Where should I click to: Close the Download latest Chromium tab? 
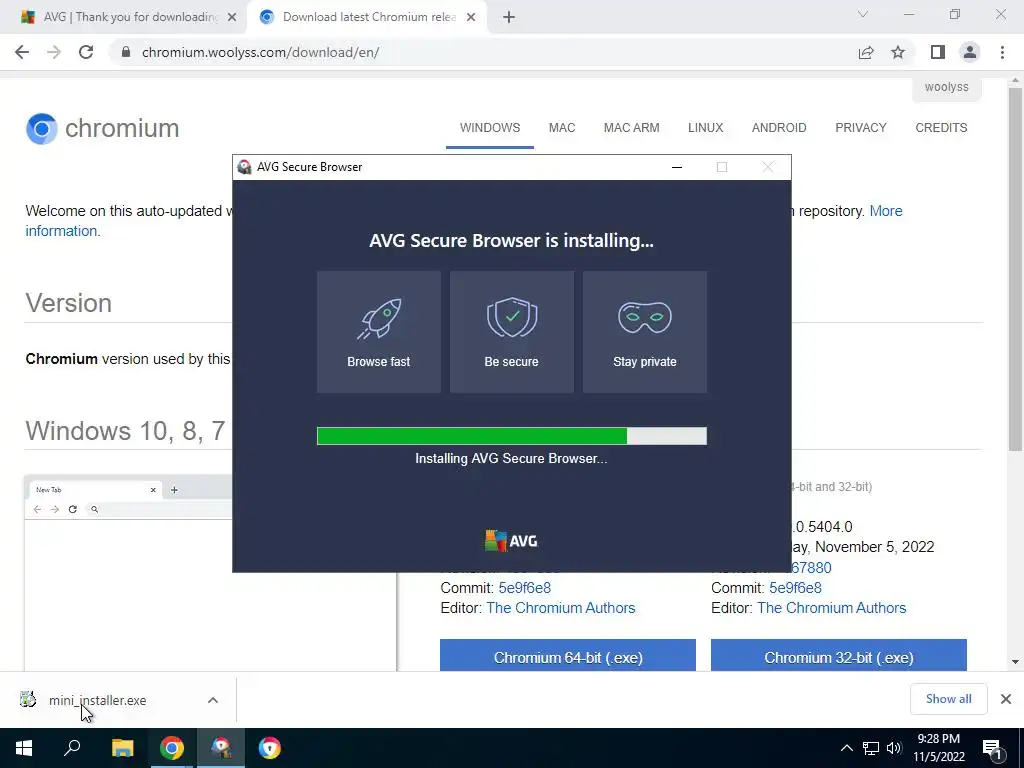pyautogui.click(x=471, y=17)
